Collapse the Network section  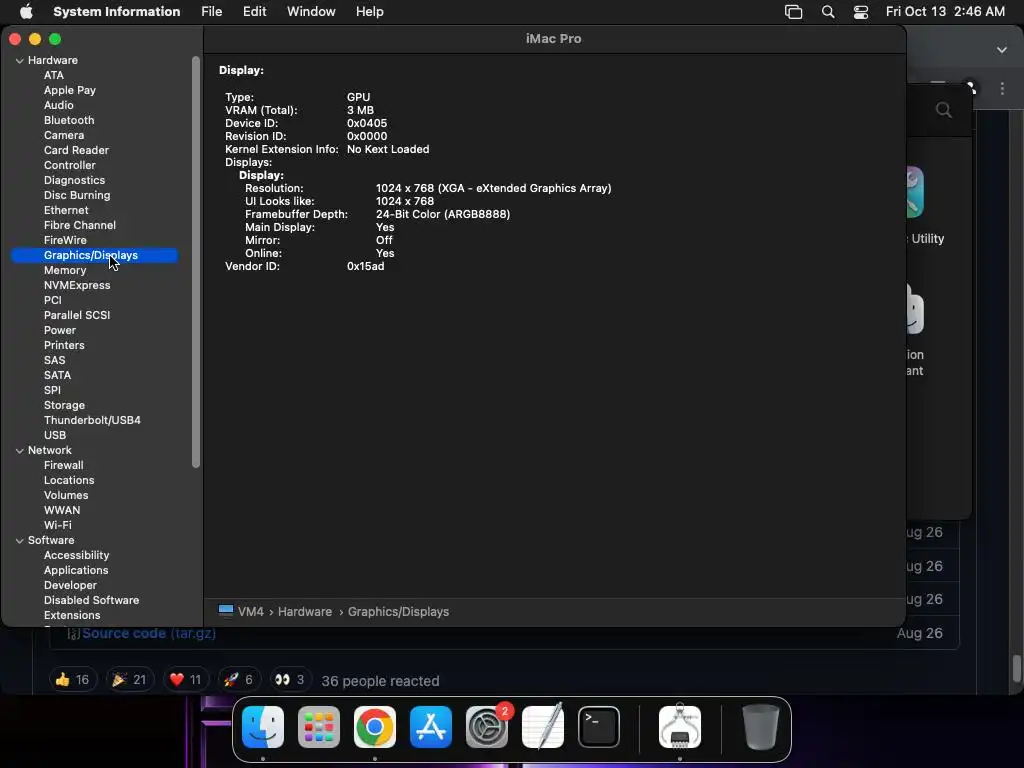click(x=20, y=451)
